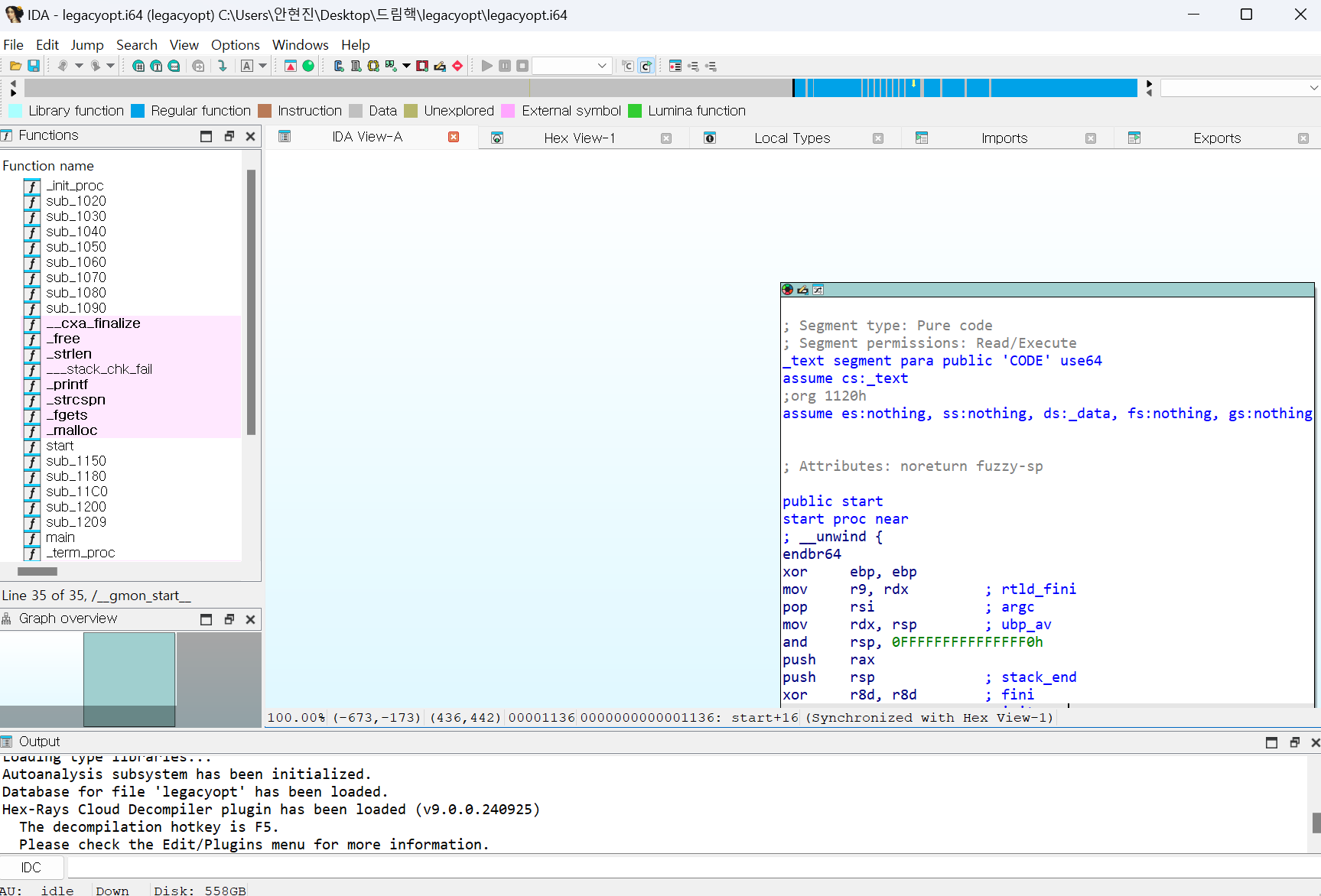The image size is (1321, 896).
Task: Open the Windows menu
Action: click(x=301, y=45)
